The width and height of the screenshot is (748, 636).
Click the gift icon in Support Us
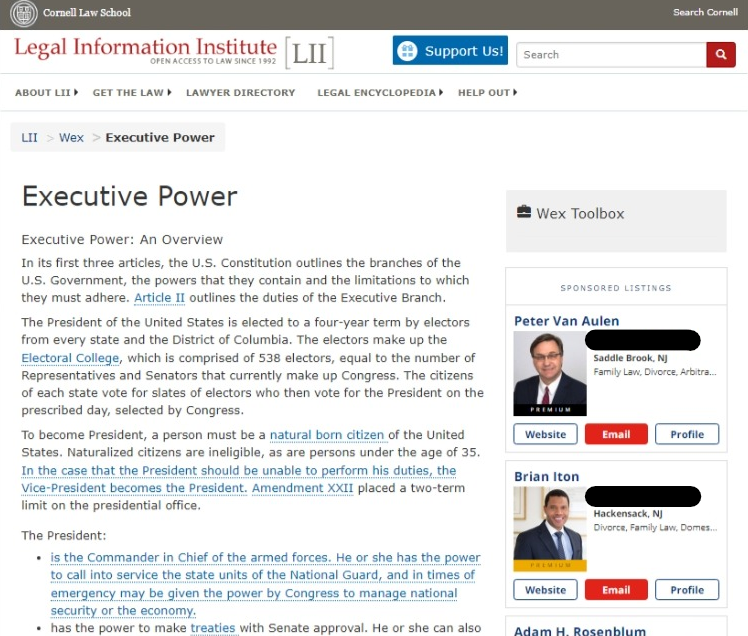pyautogui.click(x=407, y=51)
